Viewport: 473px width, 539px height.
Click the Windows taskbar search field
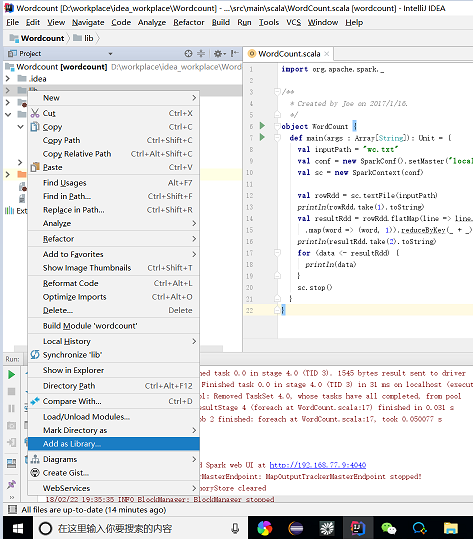[140, 528]
